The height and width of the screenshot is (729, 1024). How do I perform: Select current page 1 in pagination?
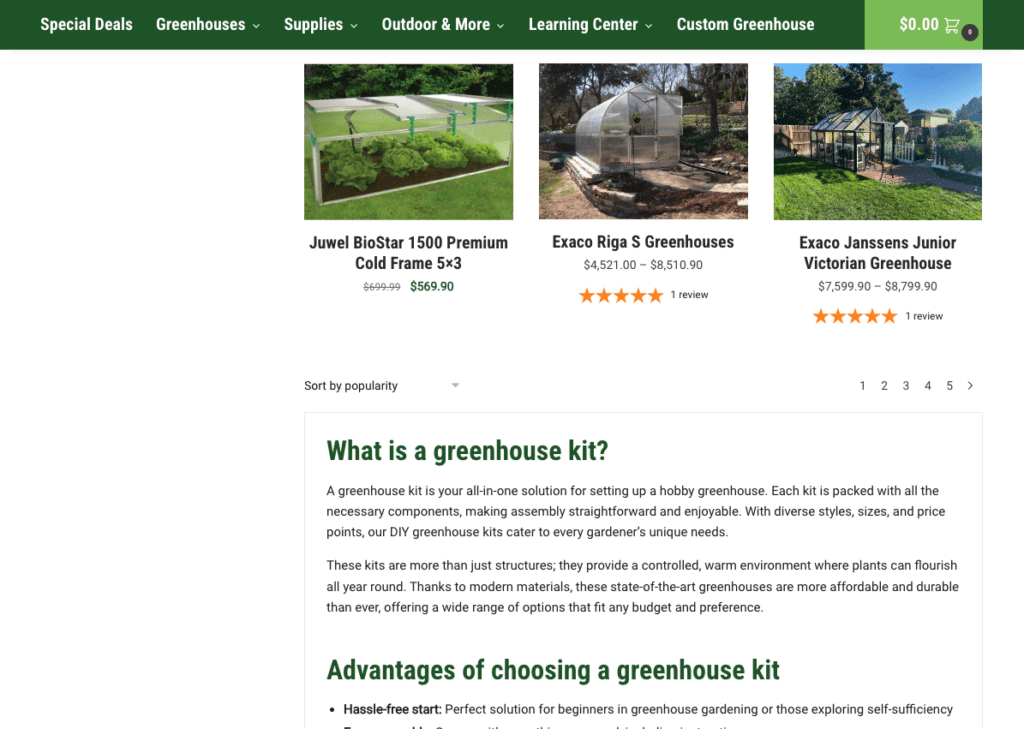pos(863,385)
